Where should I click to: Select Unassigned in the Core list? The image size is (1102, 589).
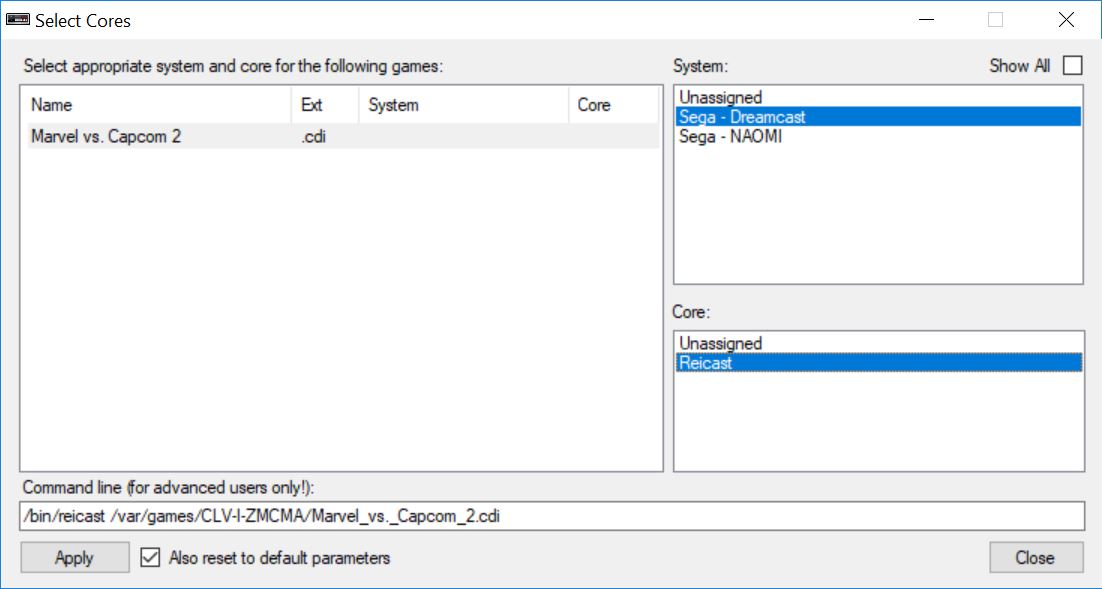tap(878, 343)
